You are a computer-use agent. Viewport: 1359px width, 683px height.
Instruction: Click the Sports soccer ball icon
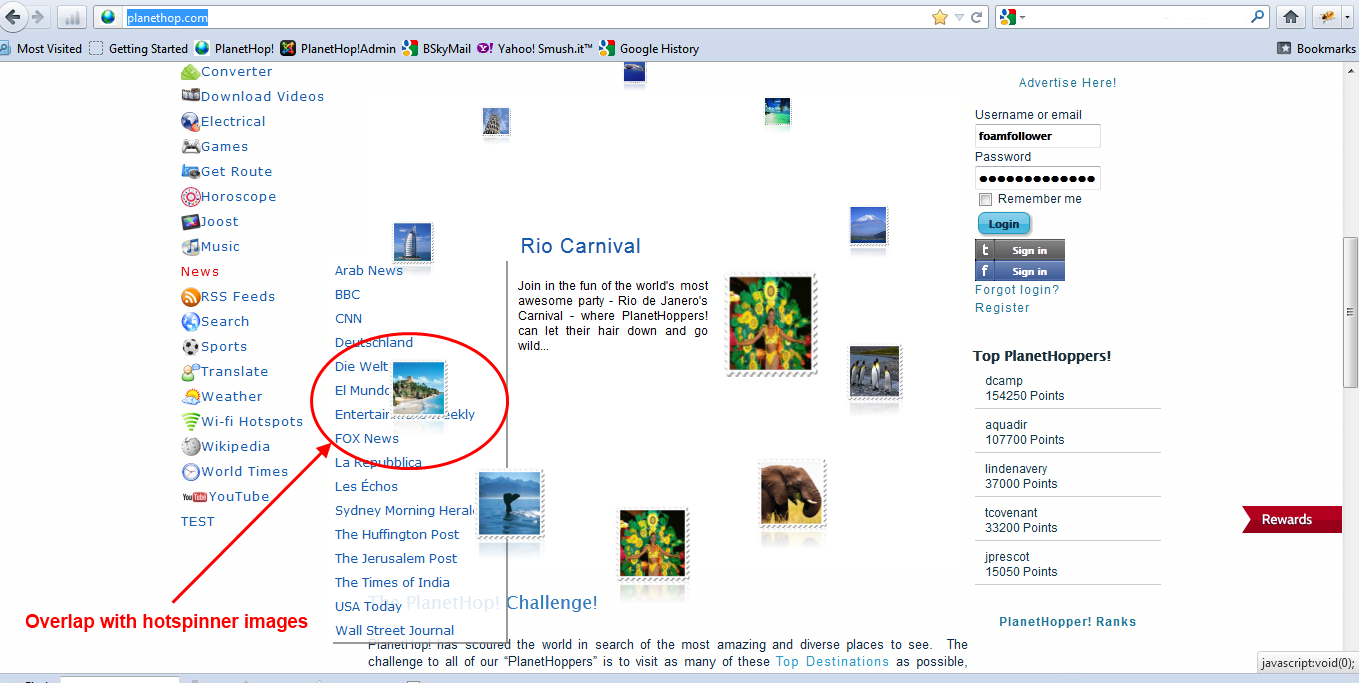tap(190, 347)
